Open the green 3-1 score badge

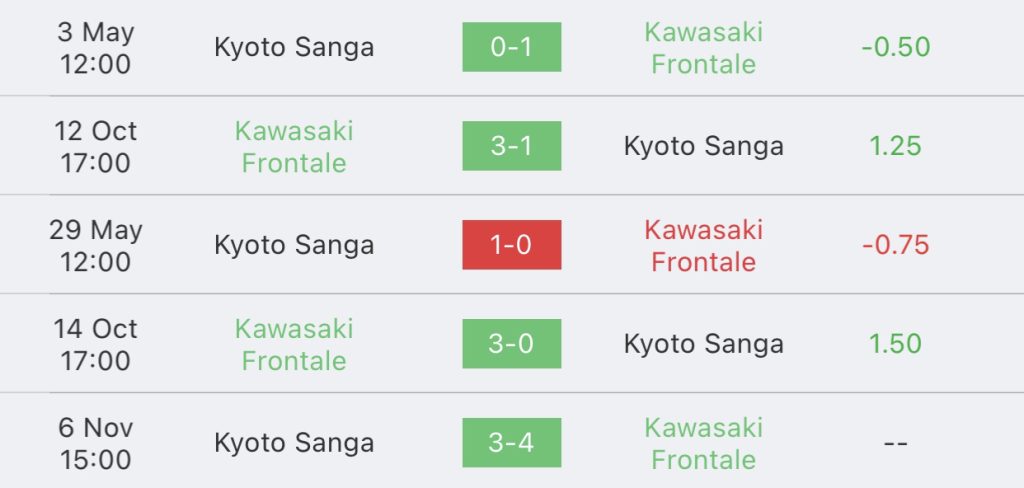pyautogui.click(x=511, y=146)
